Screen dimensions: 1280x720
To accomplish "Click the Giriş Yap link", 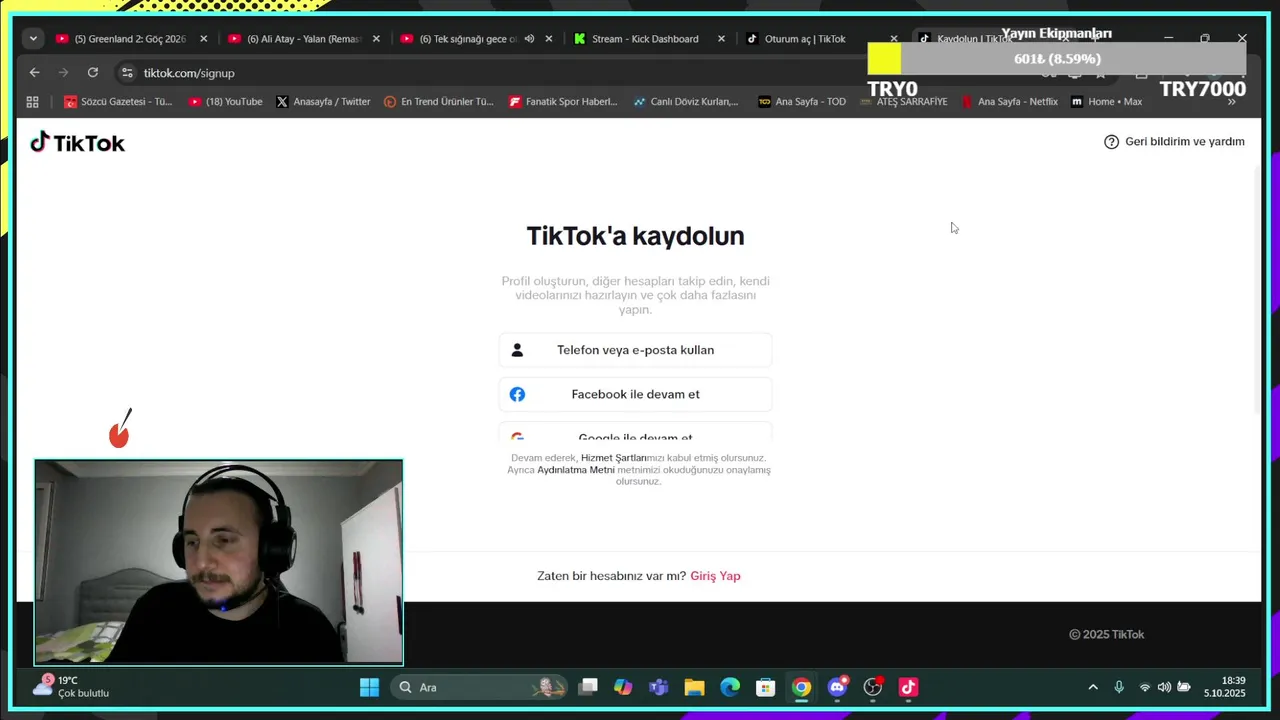I will [715, 576].
